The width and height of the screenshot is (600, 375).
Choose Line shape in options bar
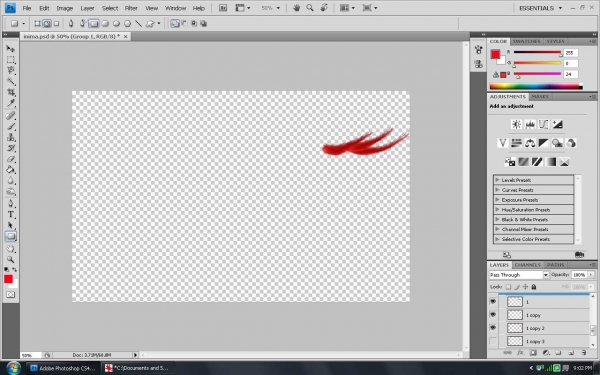[138, 24]
